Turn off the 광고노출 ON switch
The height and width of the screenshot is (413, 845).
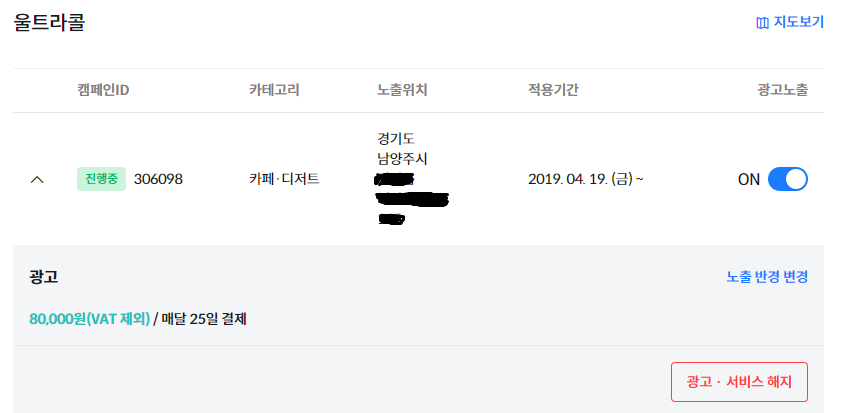(x=787, y=180)
